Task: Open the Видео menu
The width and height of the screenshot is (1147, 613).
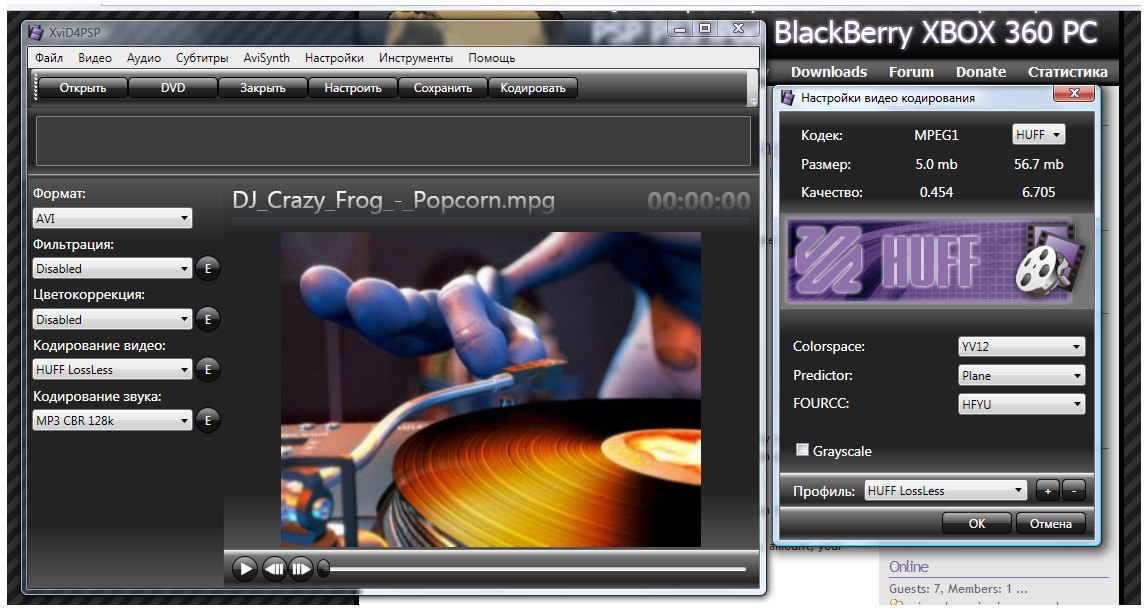Action: (95, 58)
